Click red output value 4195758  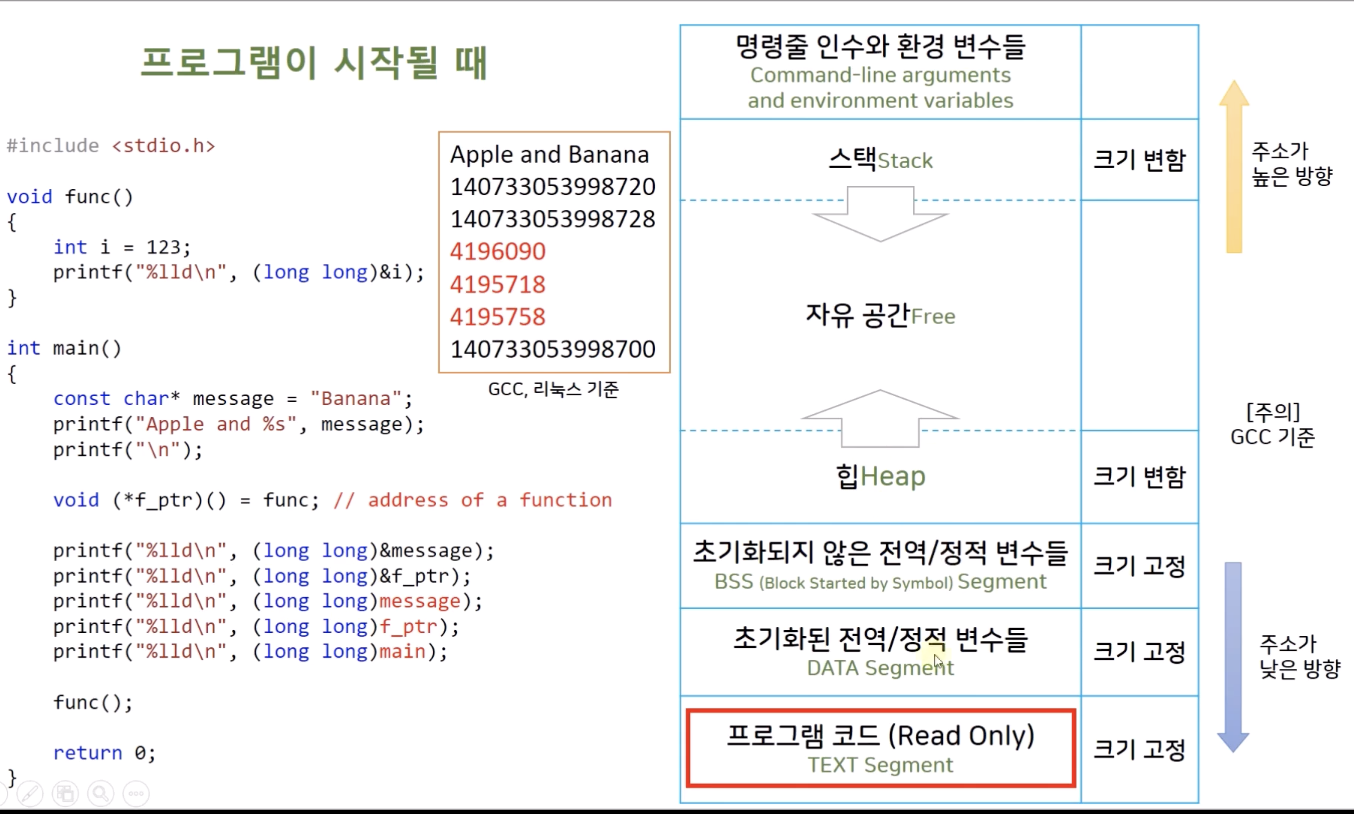(x=498, y=317)
